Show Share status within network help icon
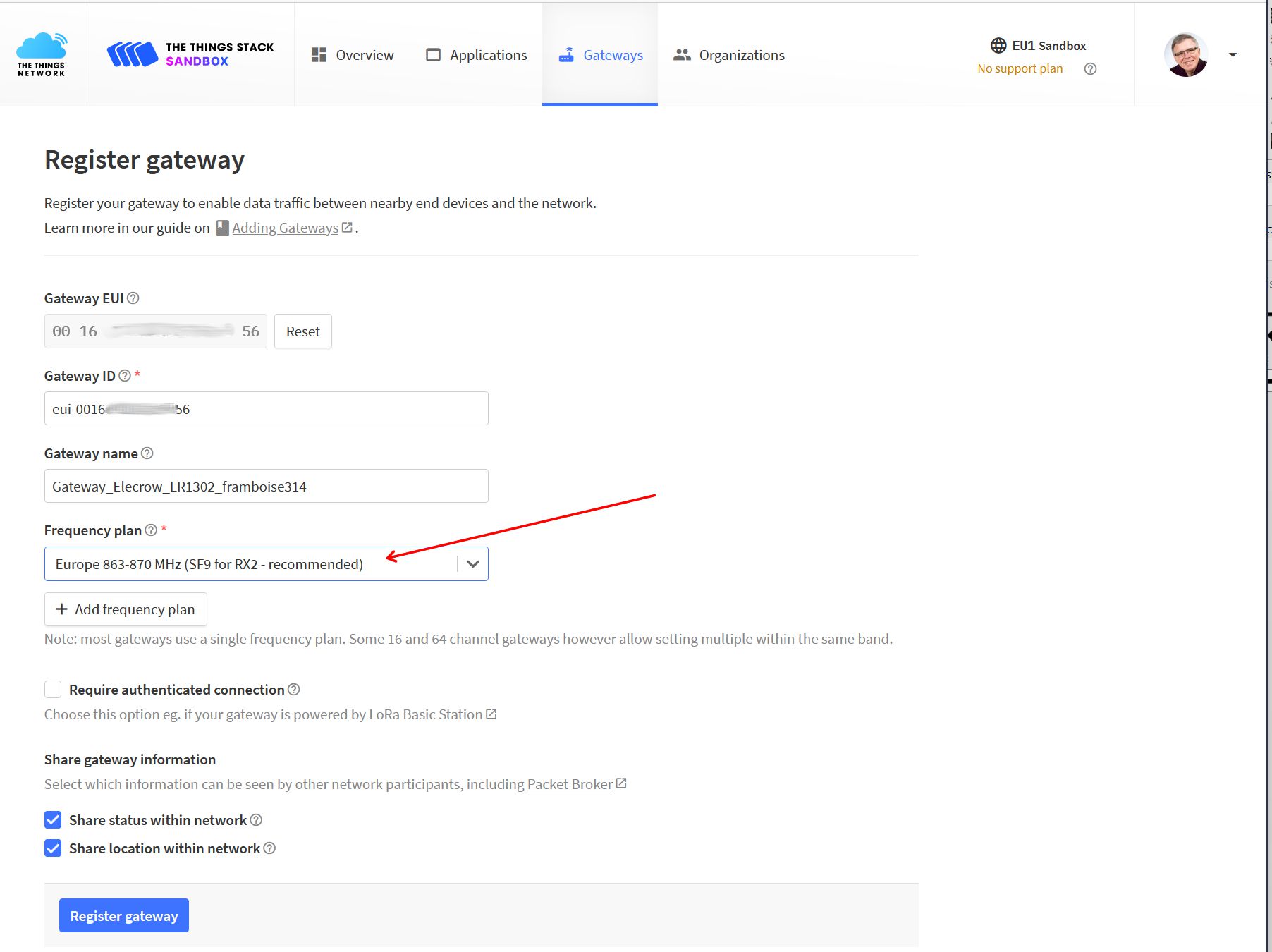The width and height of the screenshot is (1272, 952). pos(256,819)
